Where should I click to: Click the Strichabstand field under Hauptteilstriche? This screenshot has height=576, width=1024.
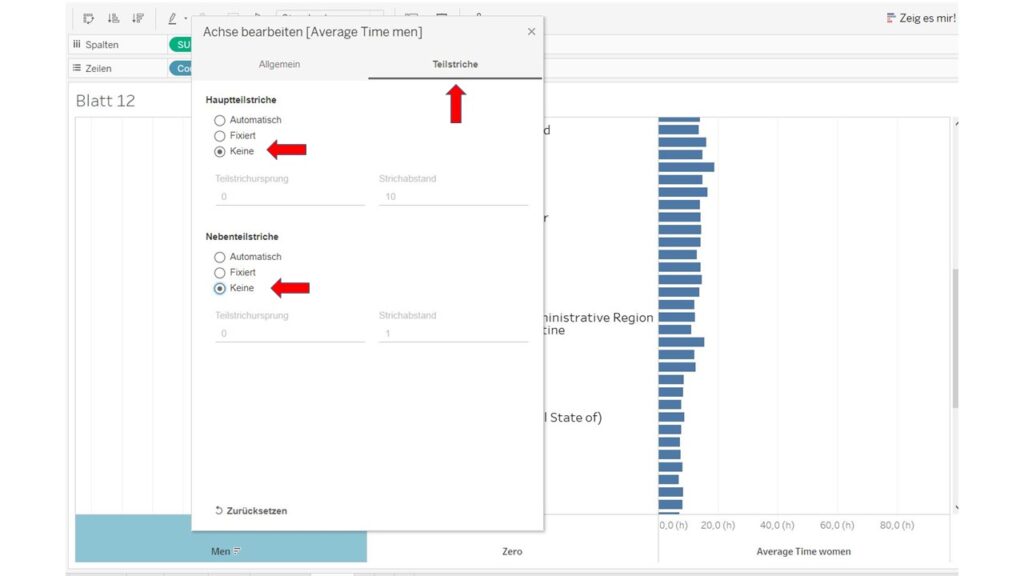(453, 197)
